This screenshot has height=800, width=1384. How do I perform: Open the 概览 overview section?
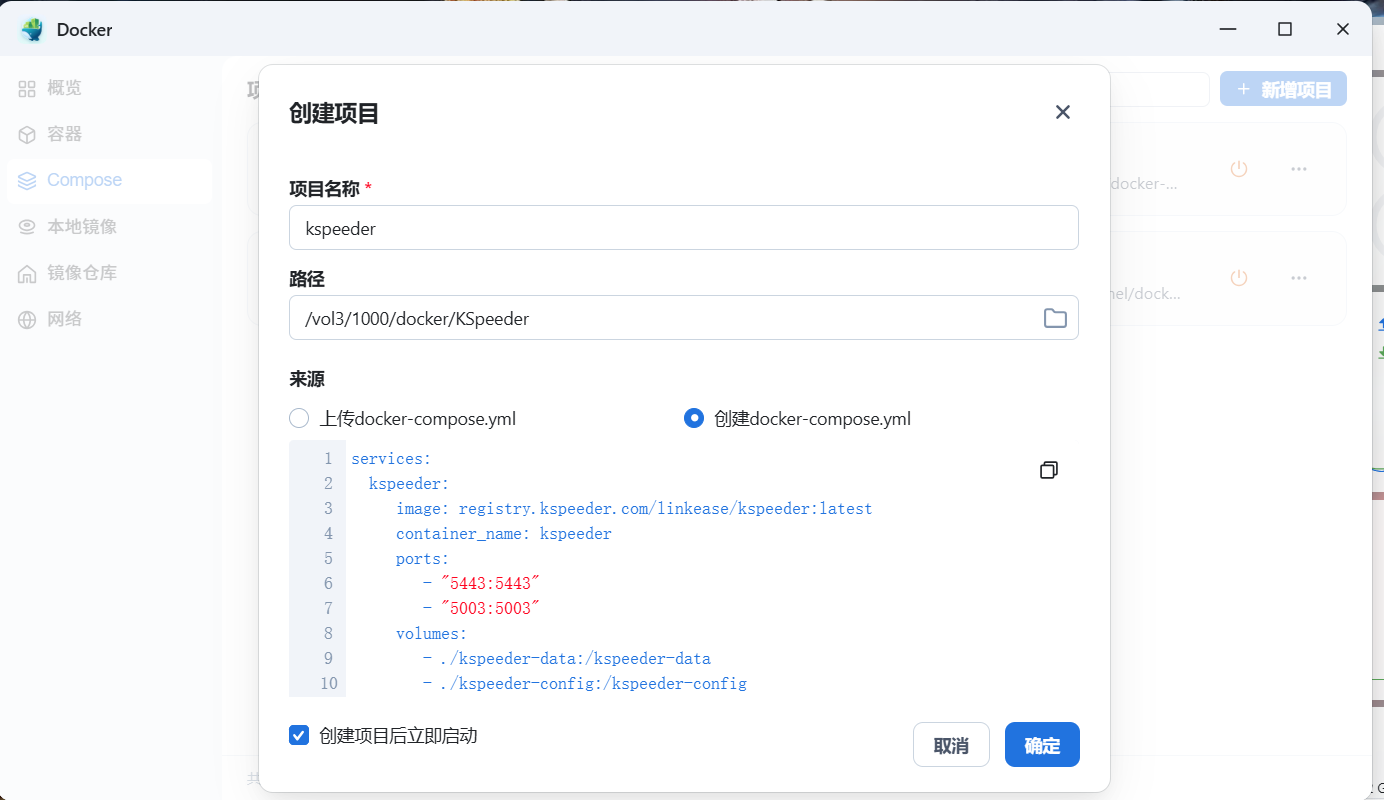point(50,88)
